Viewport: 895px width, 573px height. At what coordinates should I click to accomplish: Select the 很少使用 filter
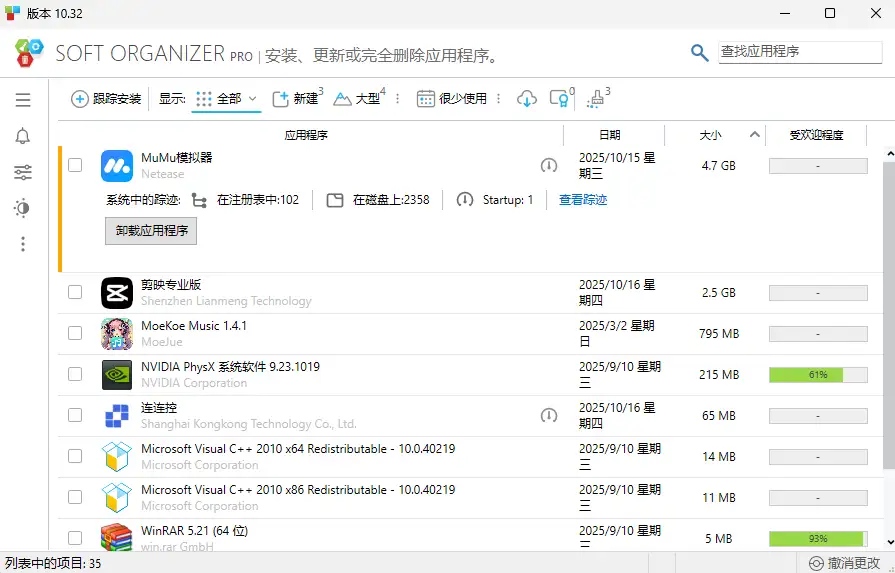[x=451, y=99]
